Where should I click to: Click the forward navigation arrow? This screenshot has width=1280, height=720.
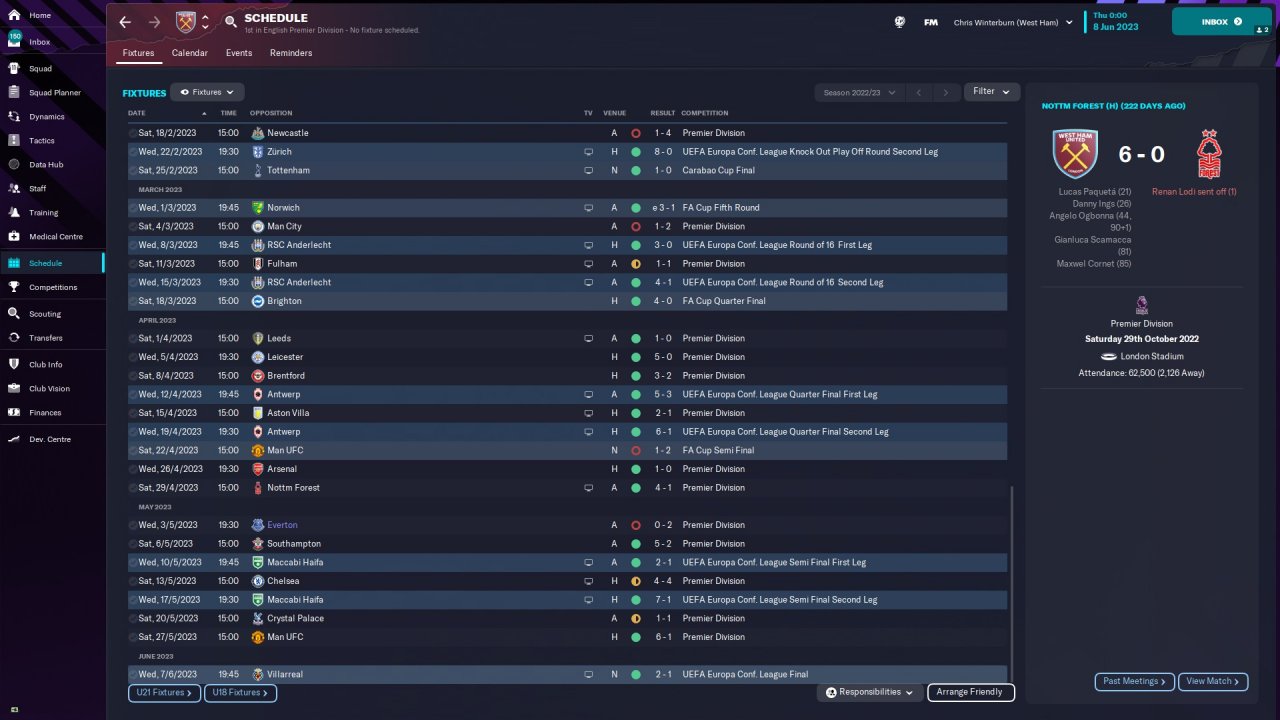154,22
